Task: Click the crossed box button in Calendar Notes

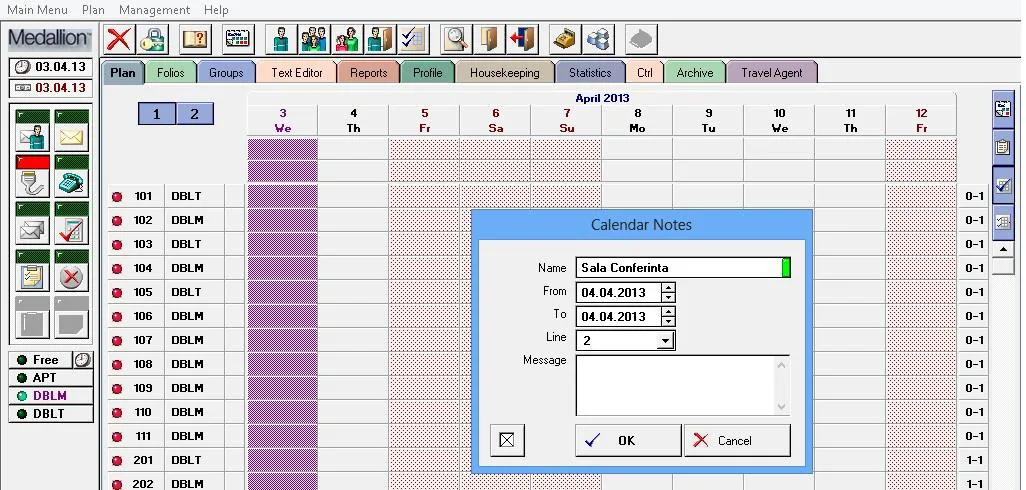Action: tap(507, 440)
